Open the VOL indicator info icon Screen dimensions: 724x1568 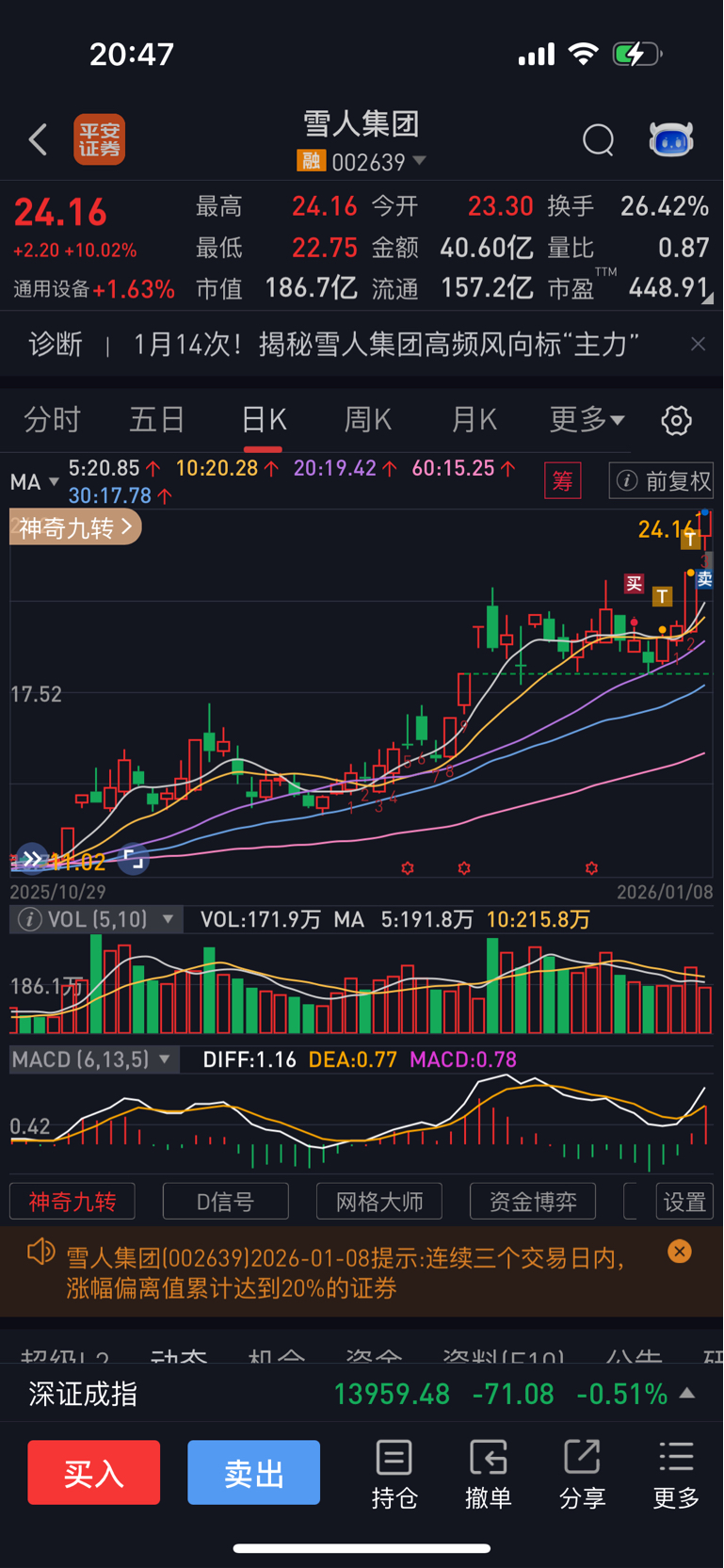coord(29,919)
